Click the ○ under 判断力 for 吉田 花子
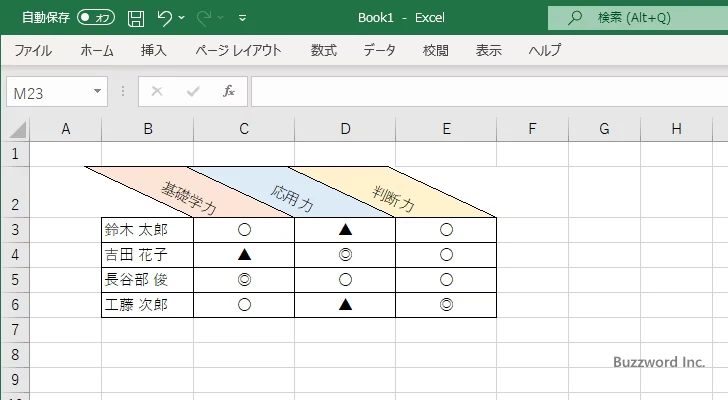Screen dimensions: 728x400 [x=446, y=255]
